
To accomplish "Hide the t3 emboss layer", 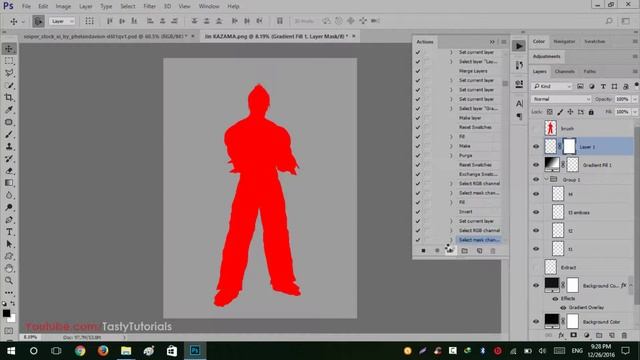I will coord(536,212).
